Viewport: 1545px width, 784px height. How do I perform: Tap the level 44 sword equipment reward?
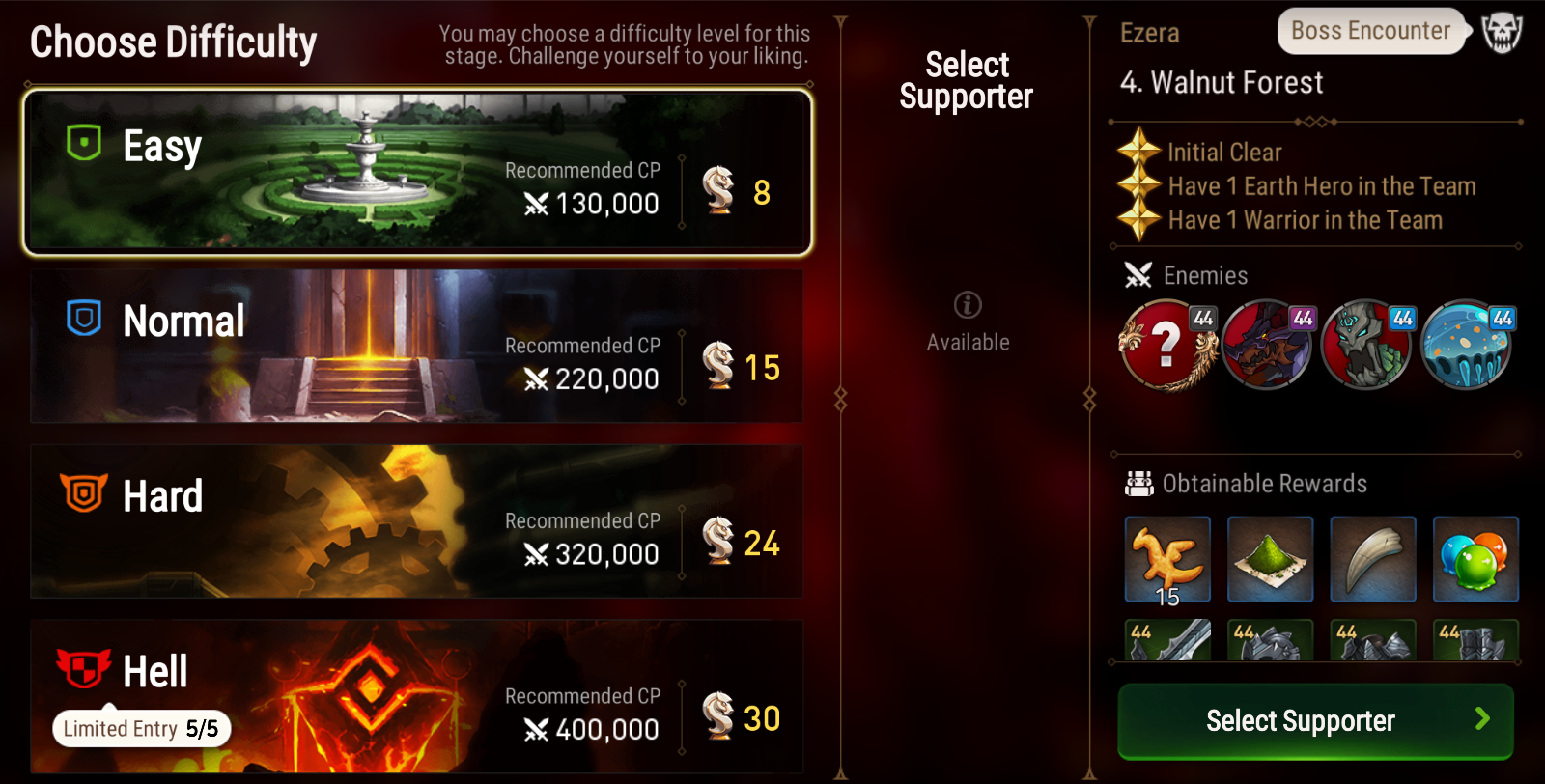pos(1167,640)
